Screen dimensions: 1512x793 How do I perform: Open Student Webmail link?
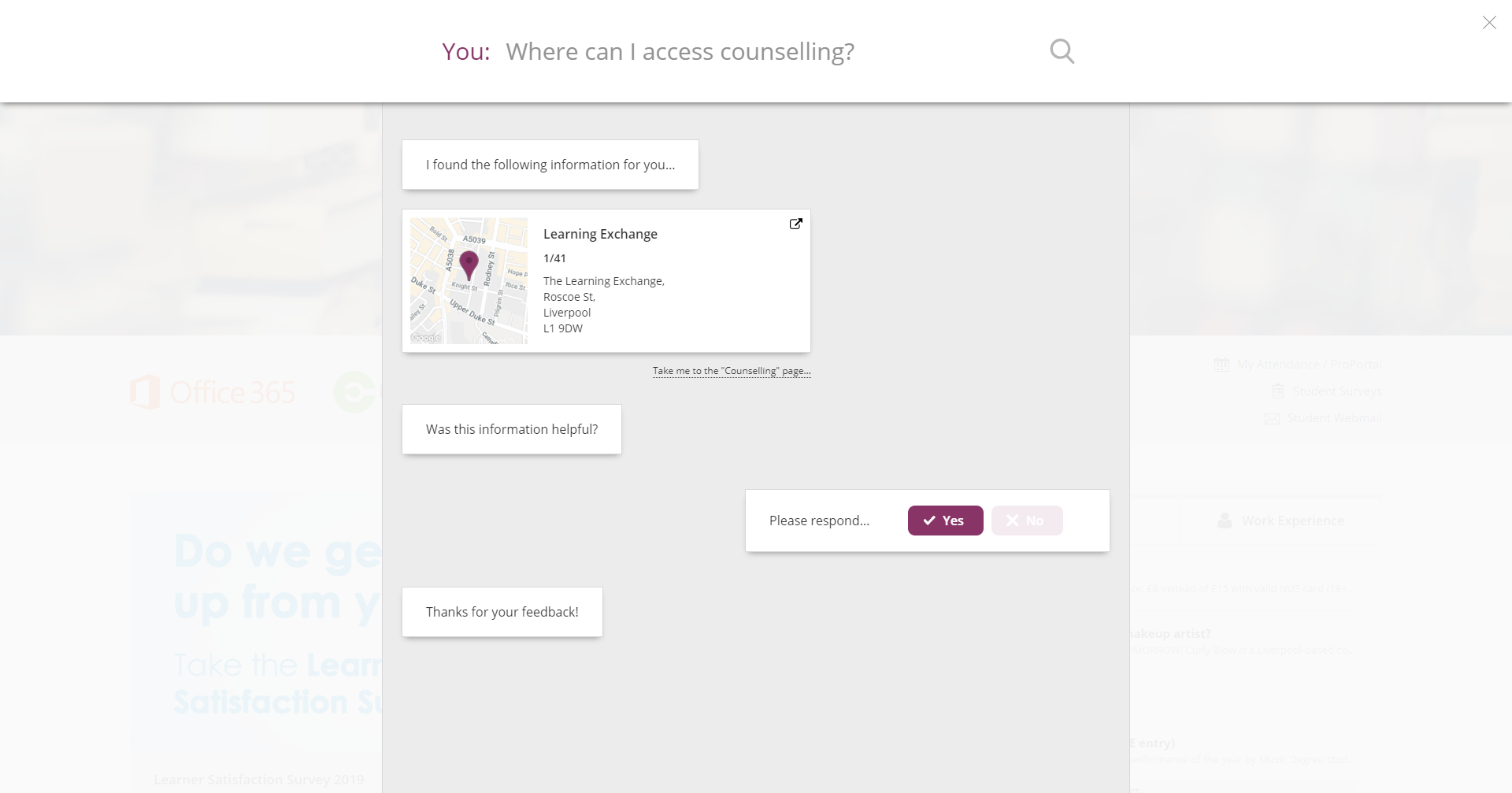coord(1335,418)
